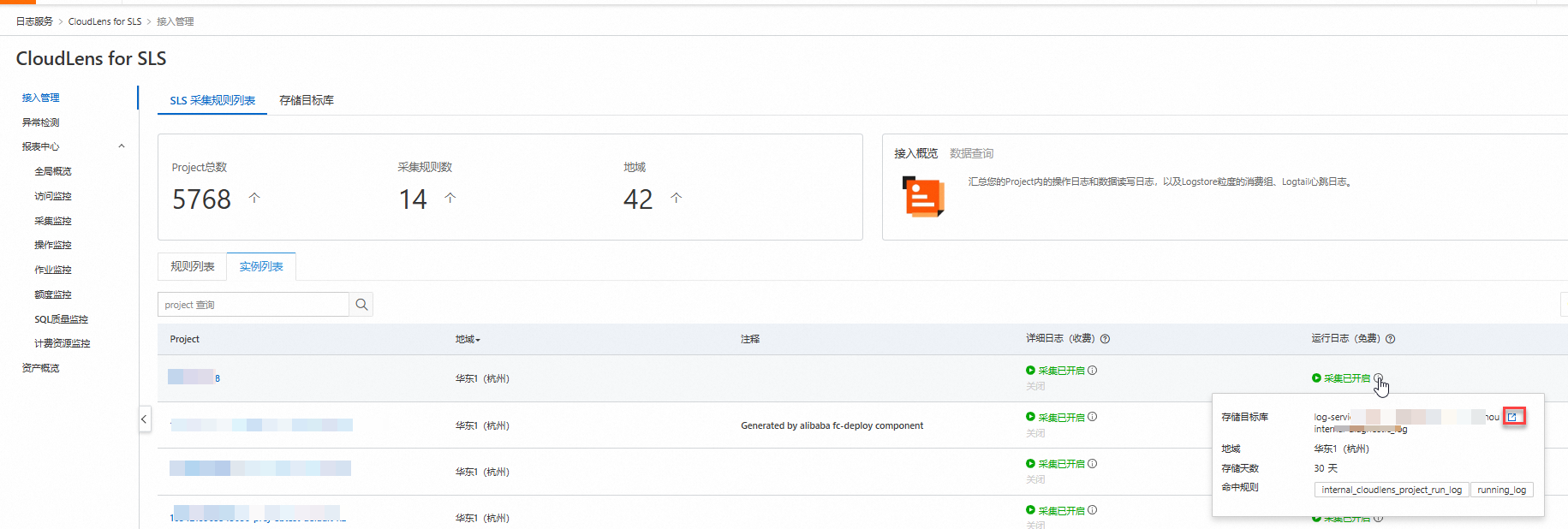The height and width of the screenshot is (529, 1568).
Task: Click the Project column header
Action: (185, 339)
